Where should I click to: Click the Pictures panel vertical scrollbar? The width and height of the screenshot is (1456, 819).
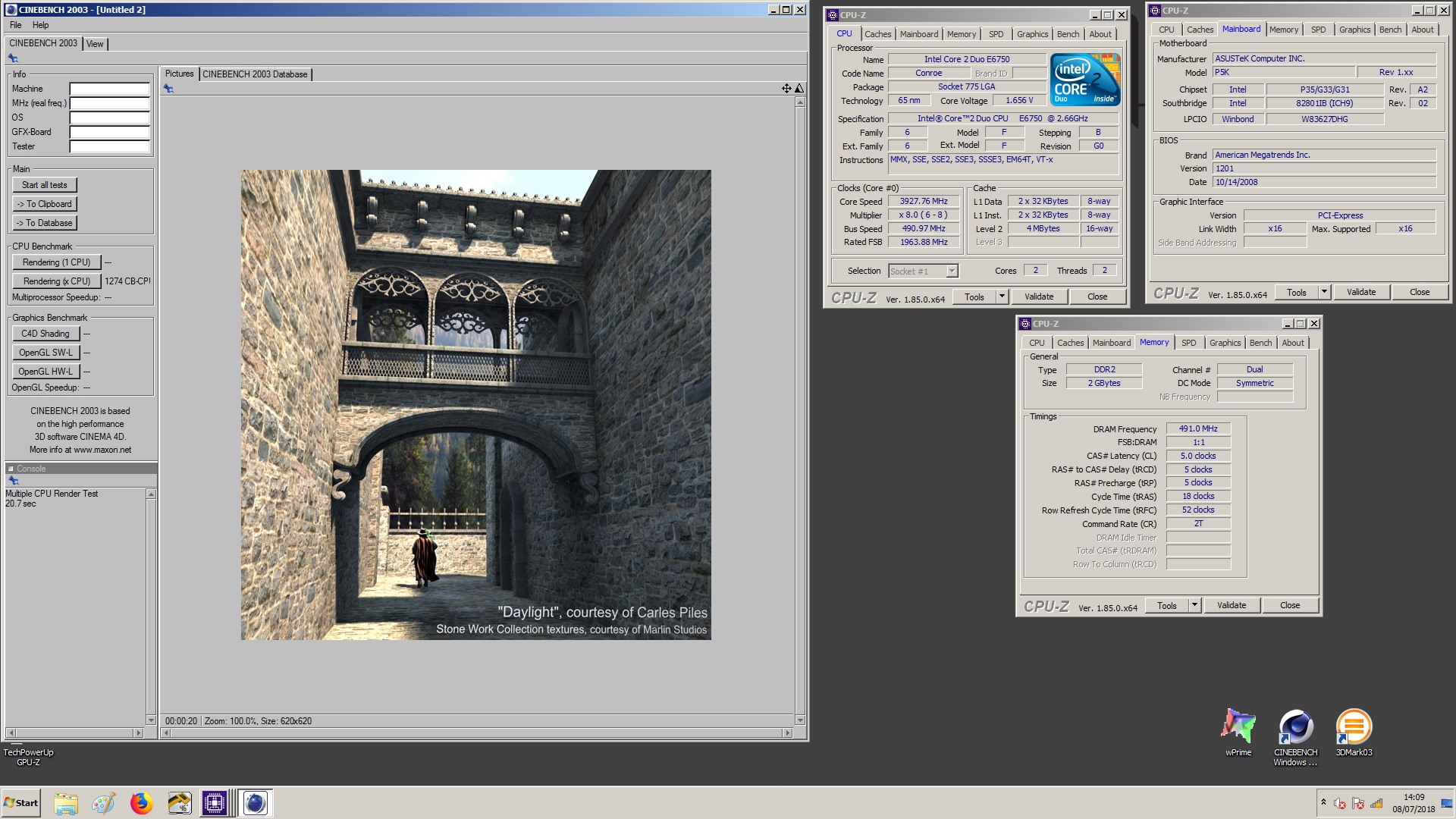click(800, 411)
